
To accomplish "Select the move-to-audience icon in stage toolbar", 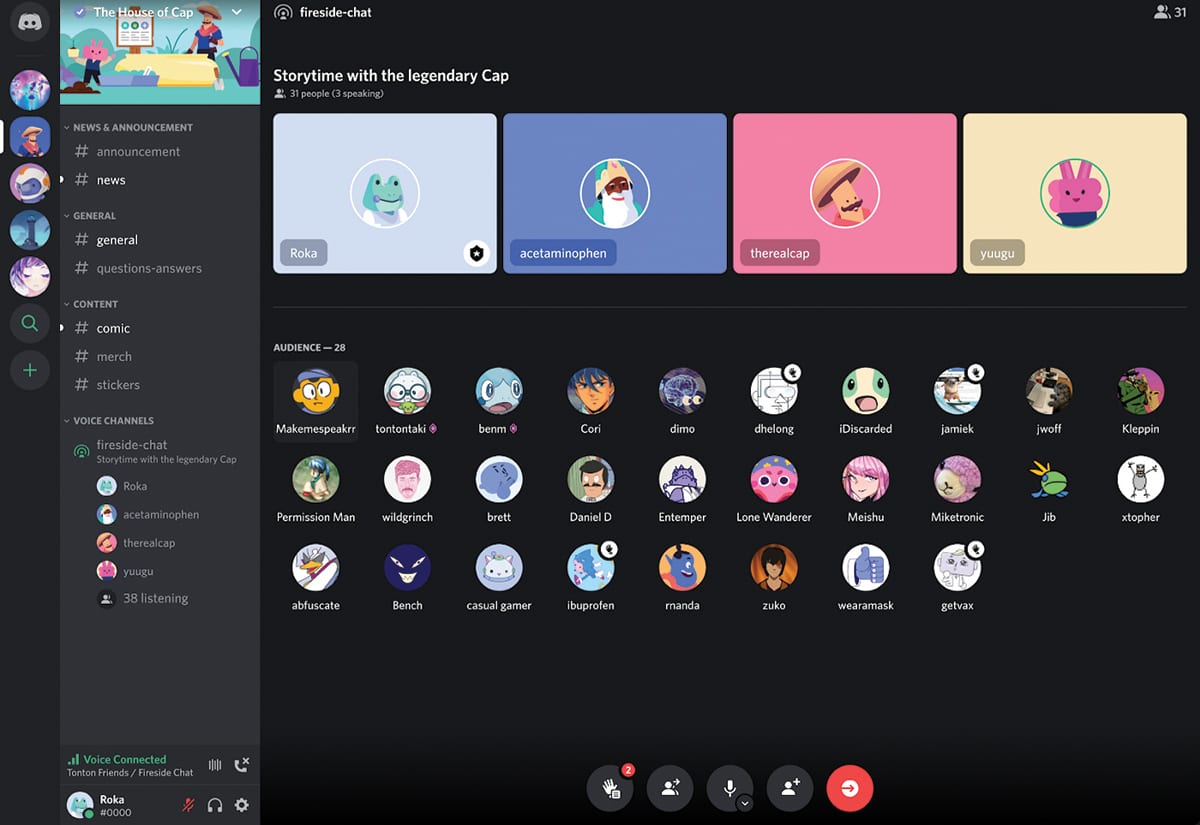I will 670,788.
